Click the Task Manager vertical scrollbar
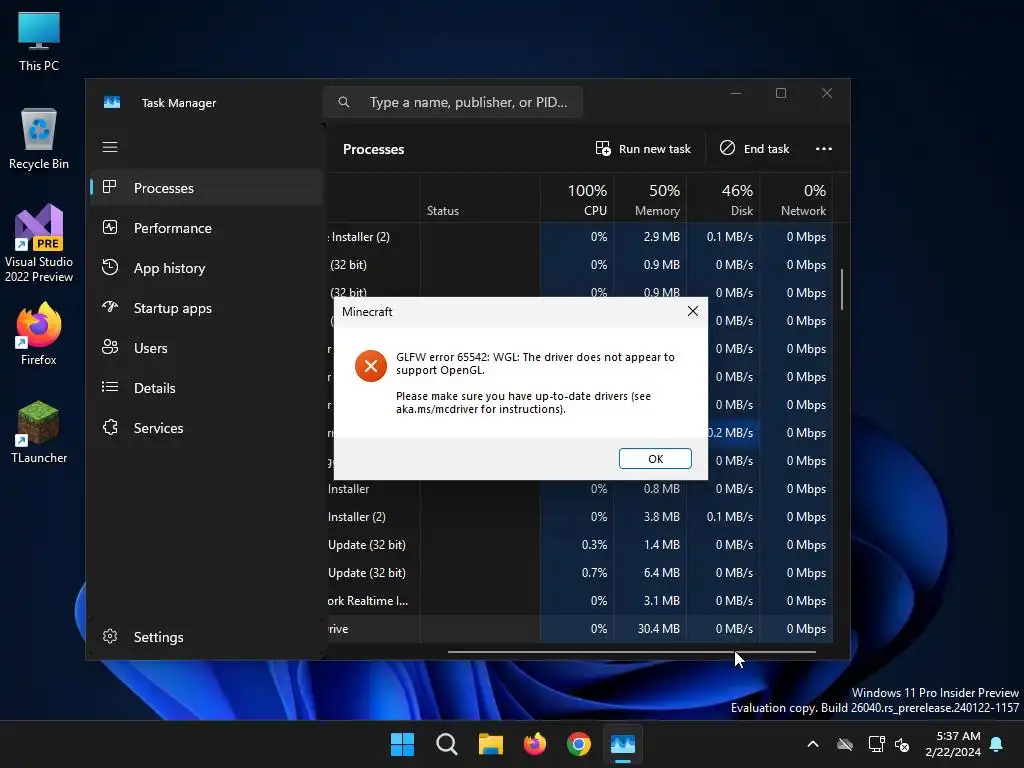The height and width of the screenshot is (768, 1024). click(842, 289)
